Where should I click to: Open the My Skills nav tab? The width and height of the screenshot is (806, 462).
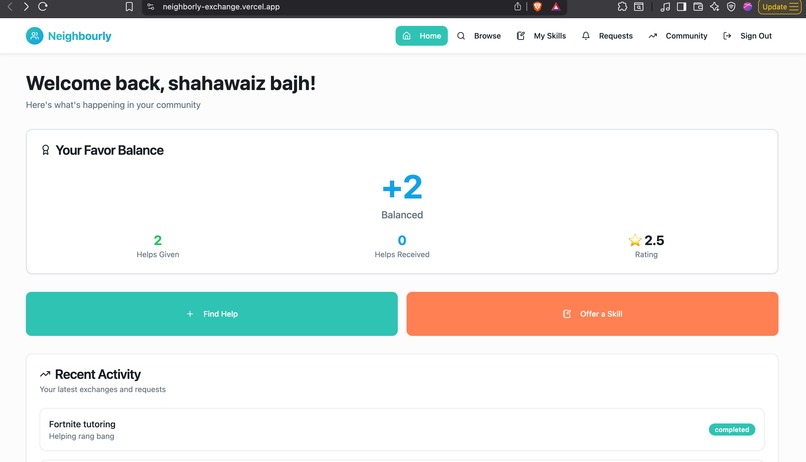click(x=541, y=36)
